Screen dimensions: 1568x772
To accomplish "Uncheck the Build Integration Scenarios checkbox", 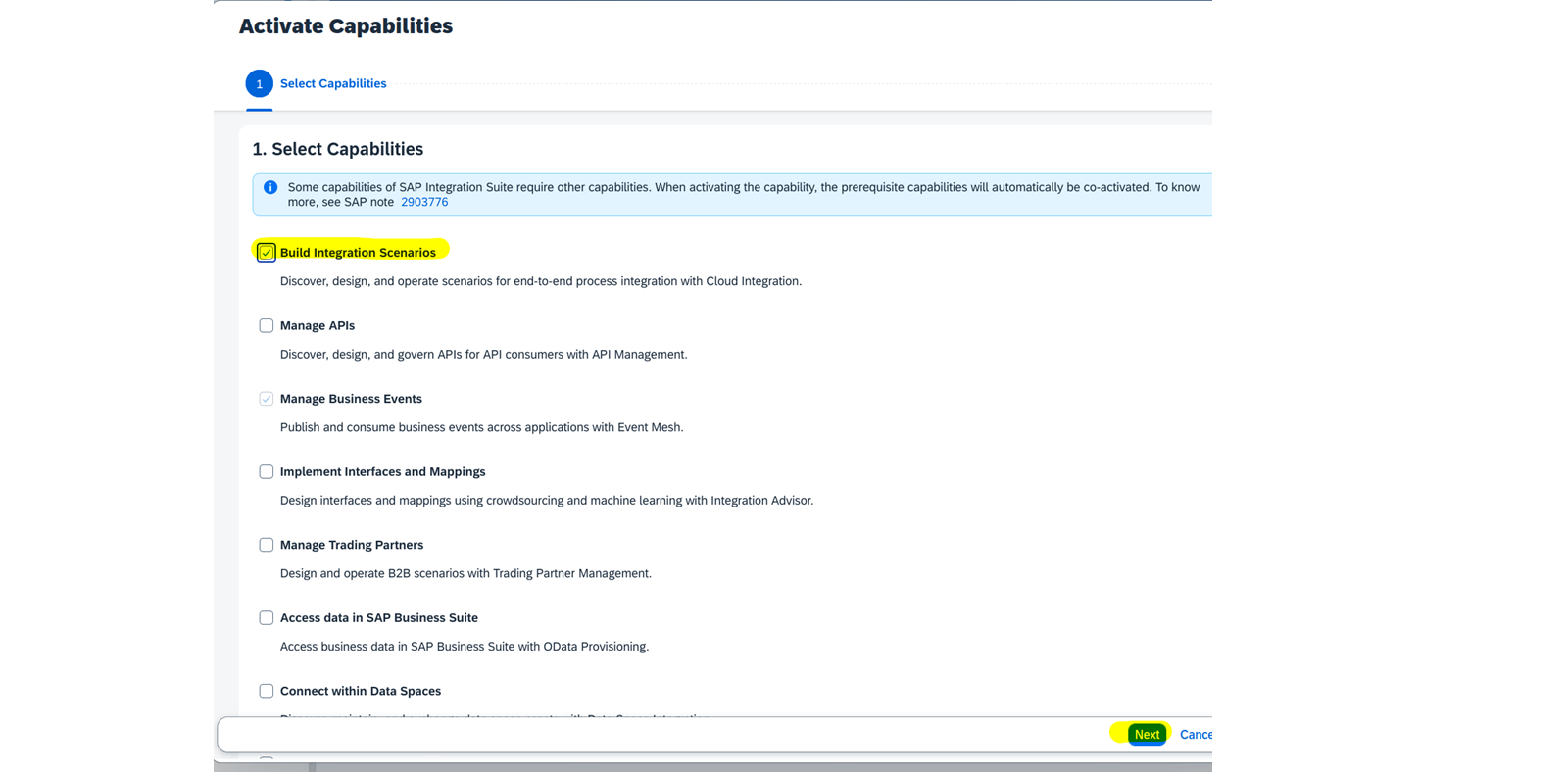I will click(266, 253).
